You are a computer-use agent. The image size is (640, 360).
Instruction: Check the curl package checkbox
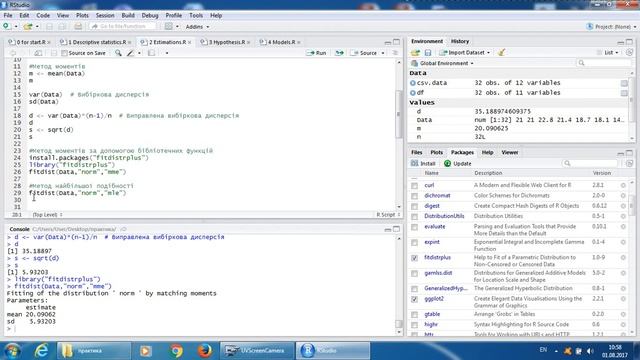415,186
